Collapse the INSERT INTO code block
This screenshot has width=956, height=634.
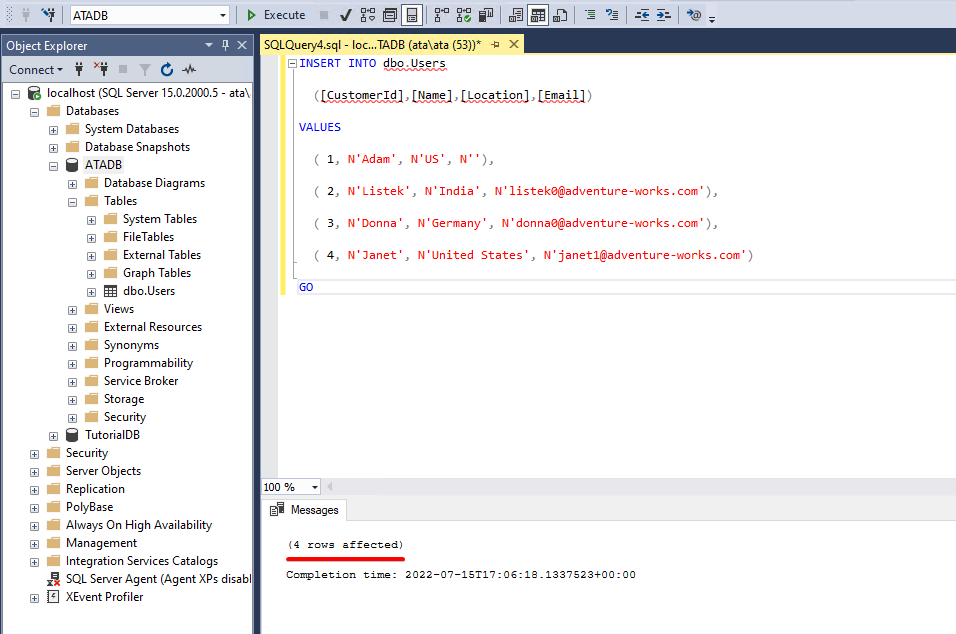tap(292, 63)
